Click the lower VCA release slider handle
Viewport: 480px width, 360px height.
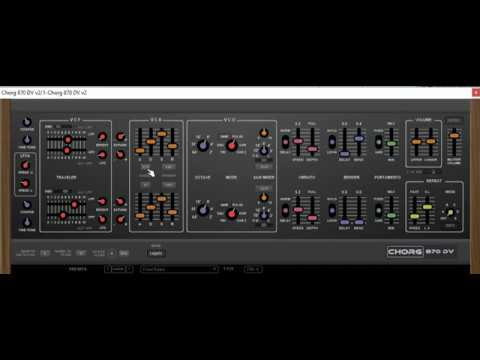pos(172,212)
